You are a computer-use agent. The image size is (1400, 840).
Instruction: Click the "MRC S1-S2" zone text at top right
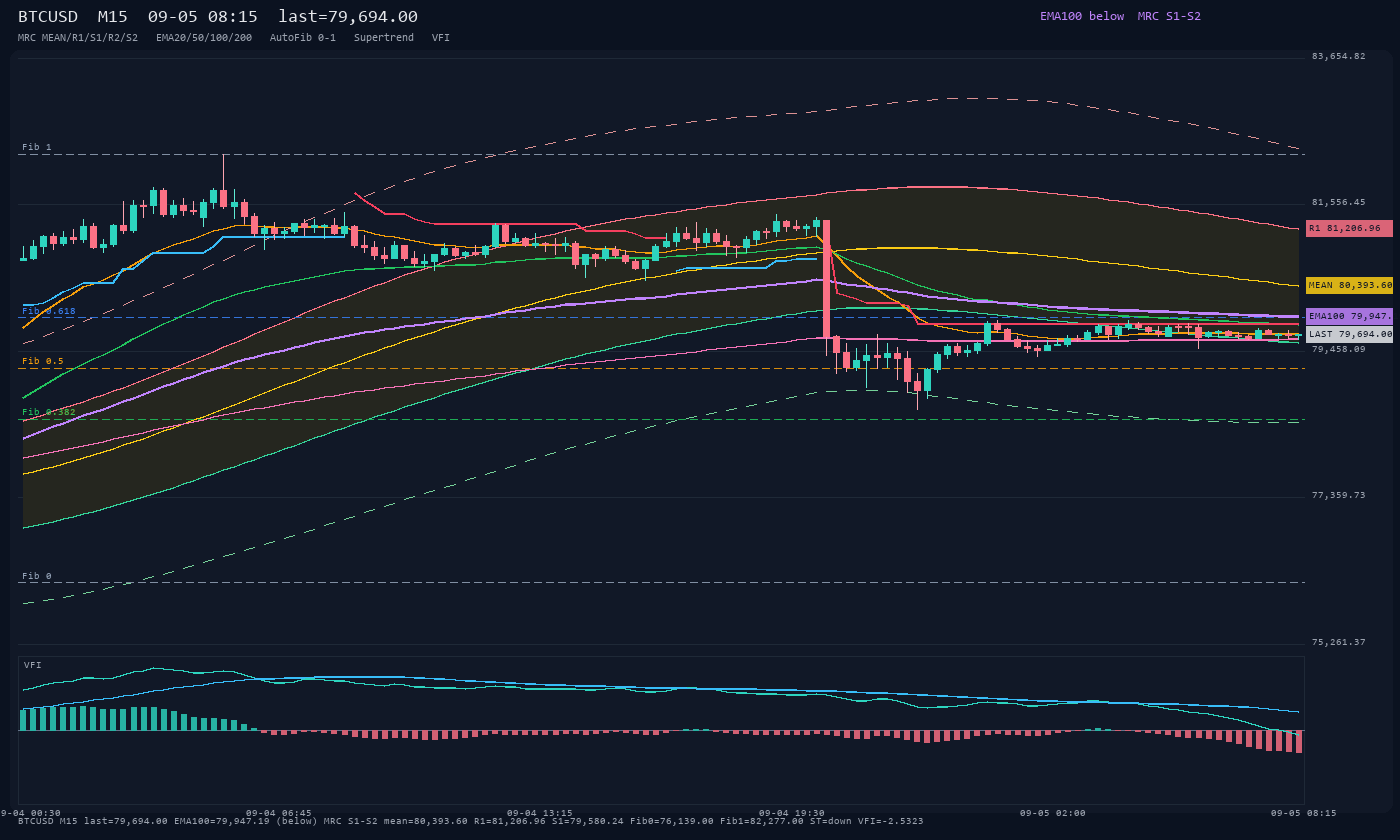[x=1169, y=16]
